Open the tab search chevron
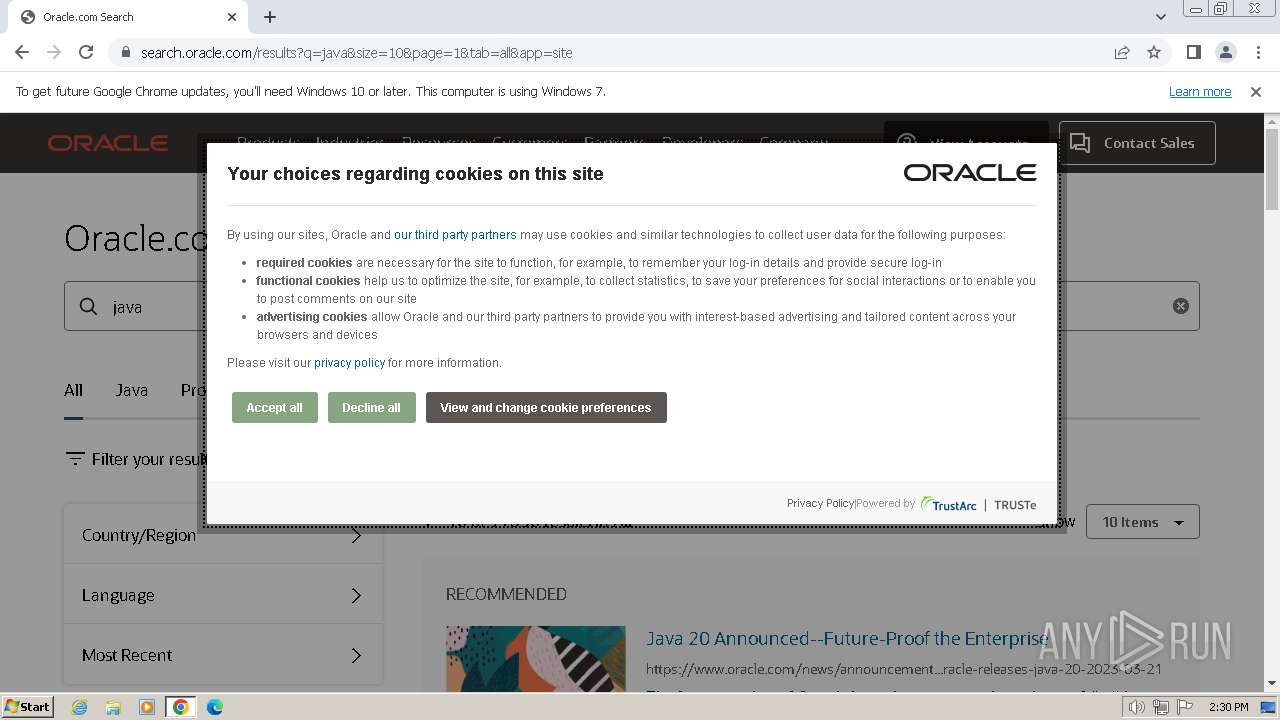Screen dimensions: 1280x720 (x=1160, y=17)
